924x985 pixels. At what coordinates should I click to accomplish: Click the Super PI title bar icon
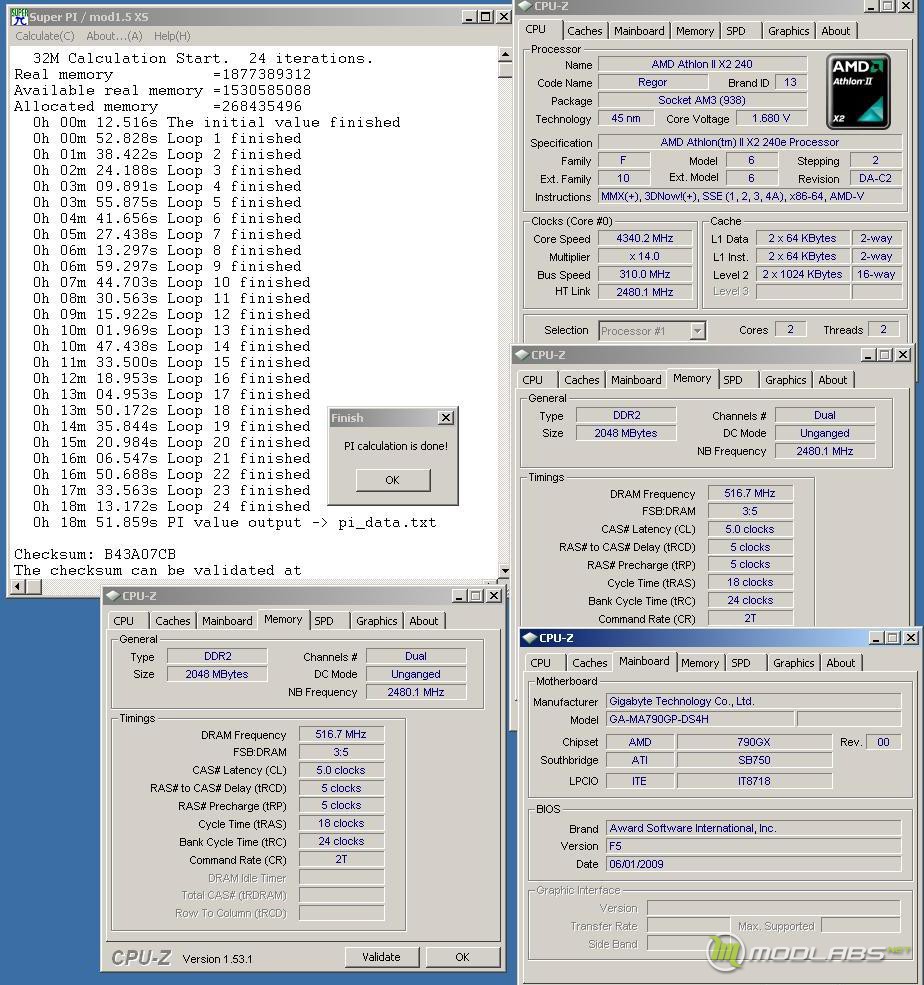[18, 17]
